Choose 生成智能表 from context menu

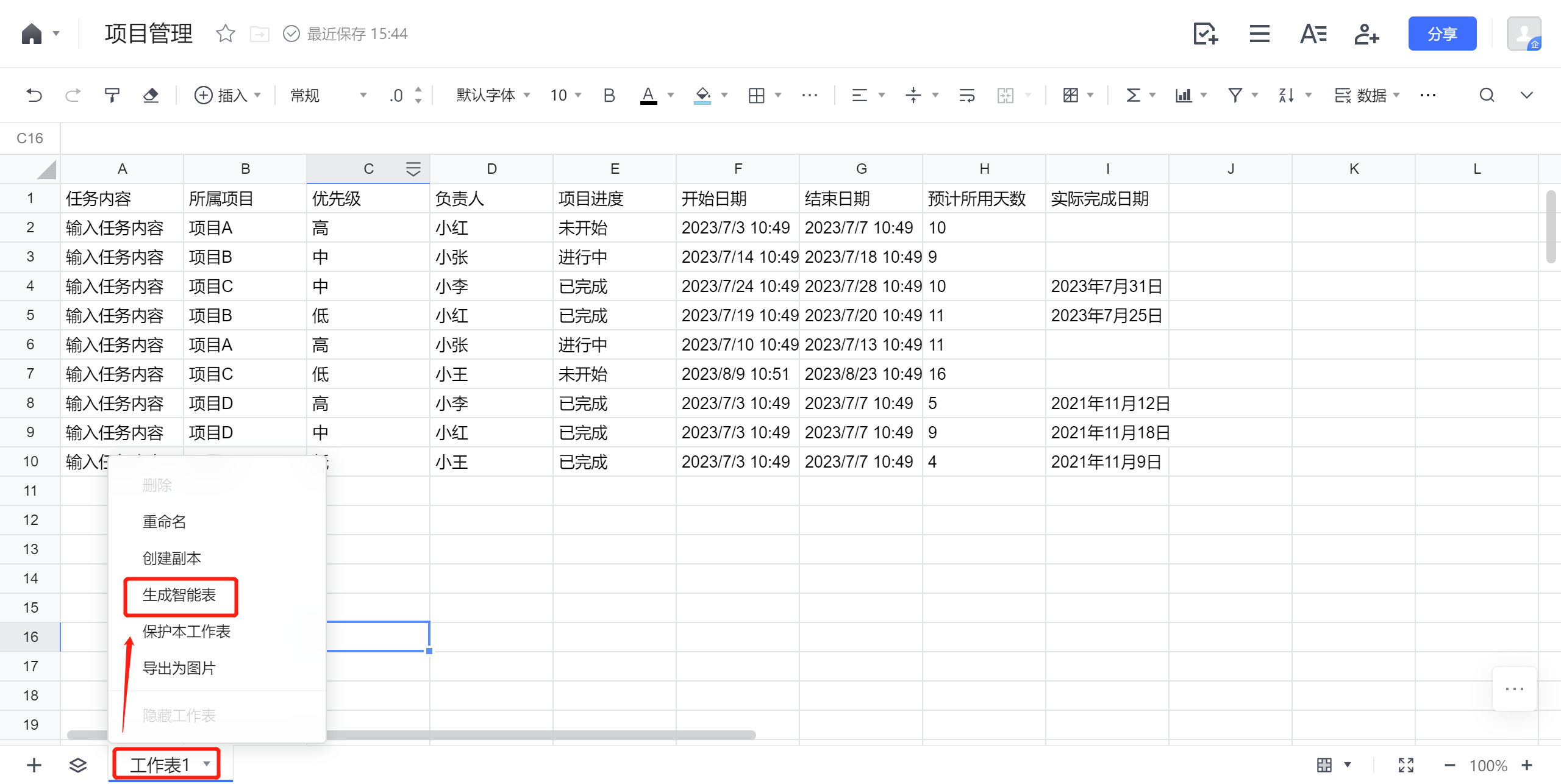tap(179, 595)
